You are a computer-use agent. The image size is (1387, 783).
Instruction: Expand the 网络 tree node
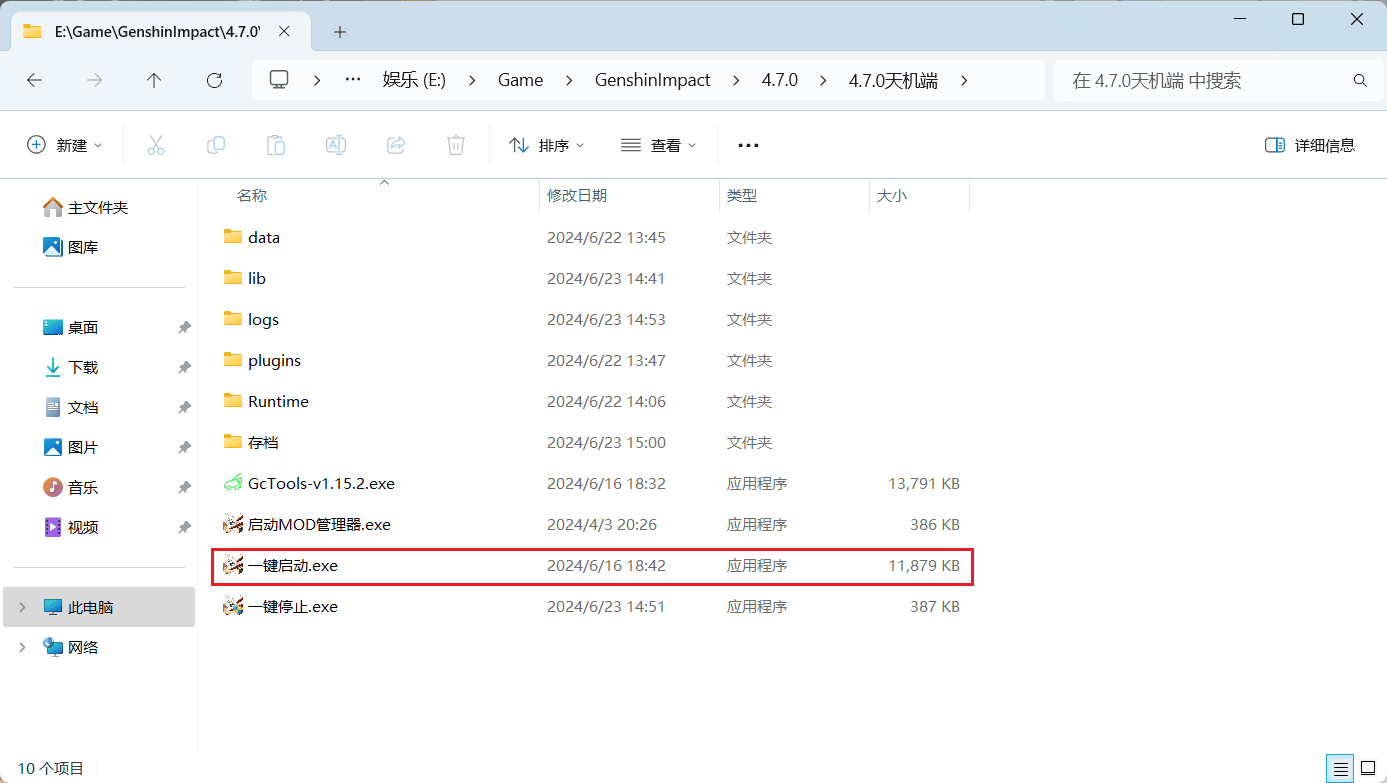(x=22, y=647)
